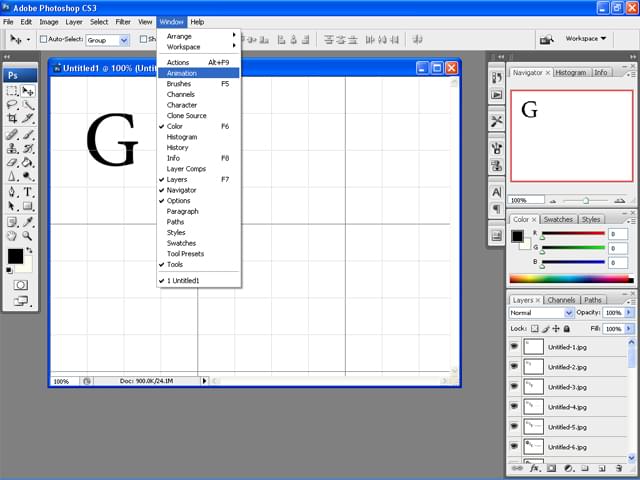Open Go to Bridge icon
This screenshot has width=640, height=480.
[x=547, y=40]
